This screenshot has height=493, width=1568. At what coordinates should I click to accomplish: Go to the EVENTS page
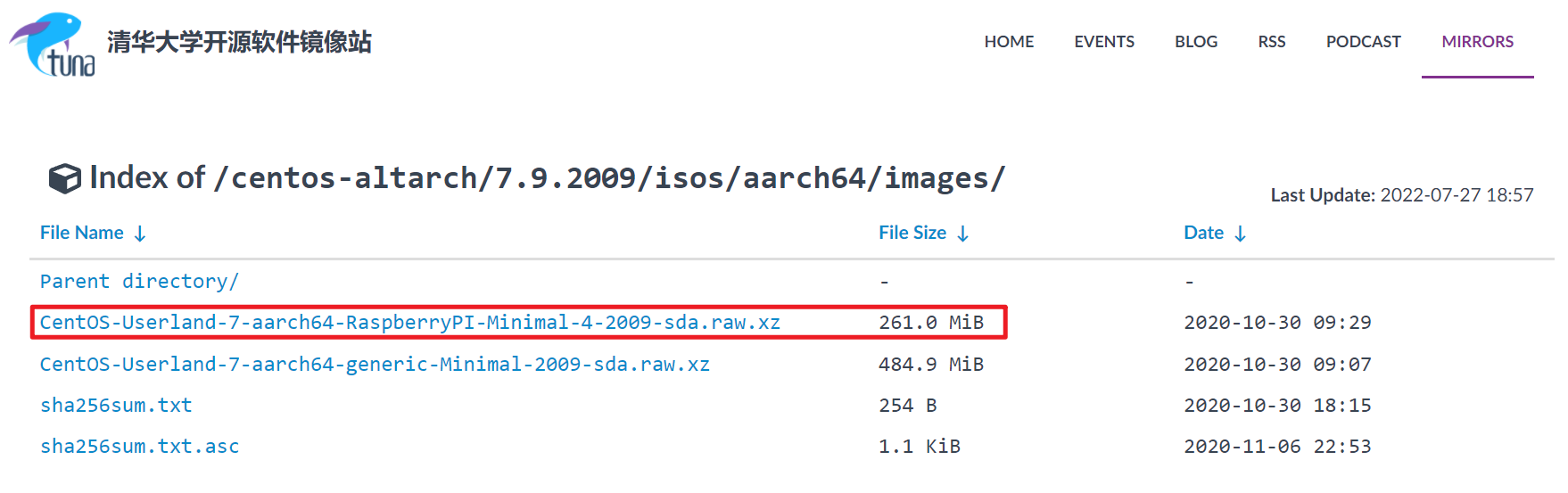pos(1103,42)
